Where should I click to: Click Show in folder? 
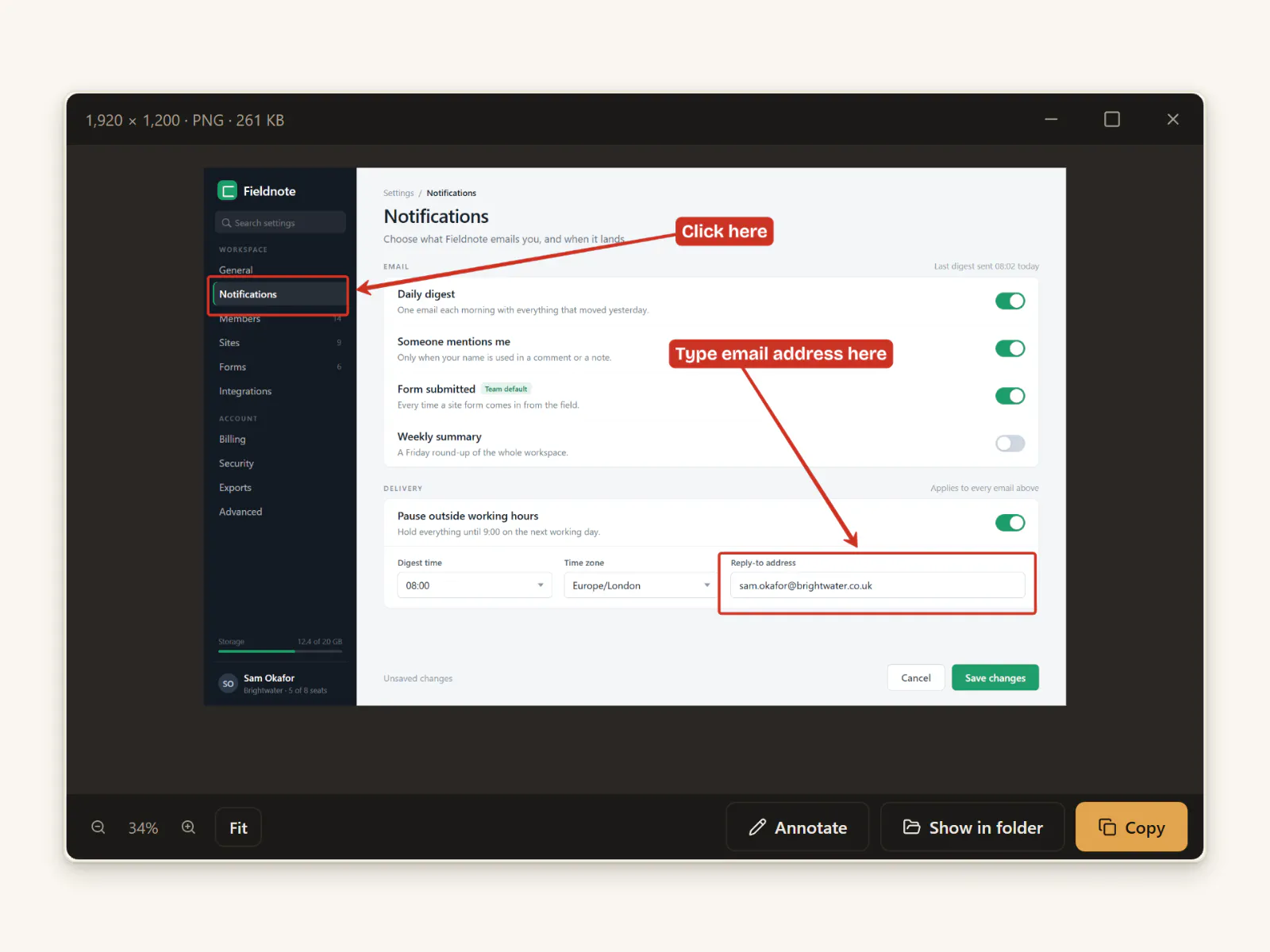pos(972,827)
